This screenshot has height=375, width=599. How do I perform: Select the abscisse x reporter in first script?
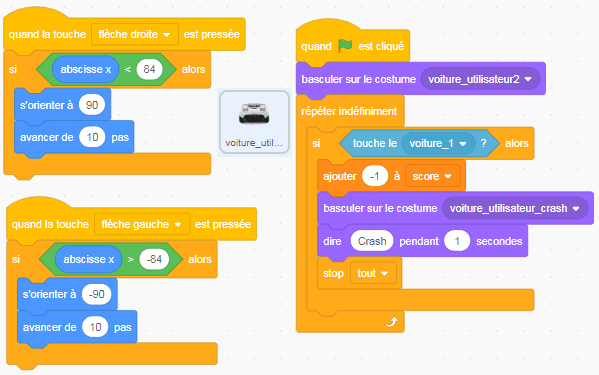[86, 69]
